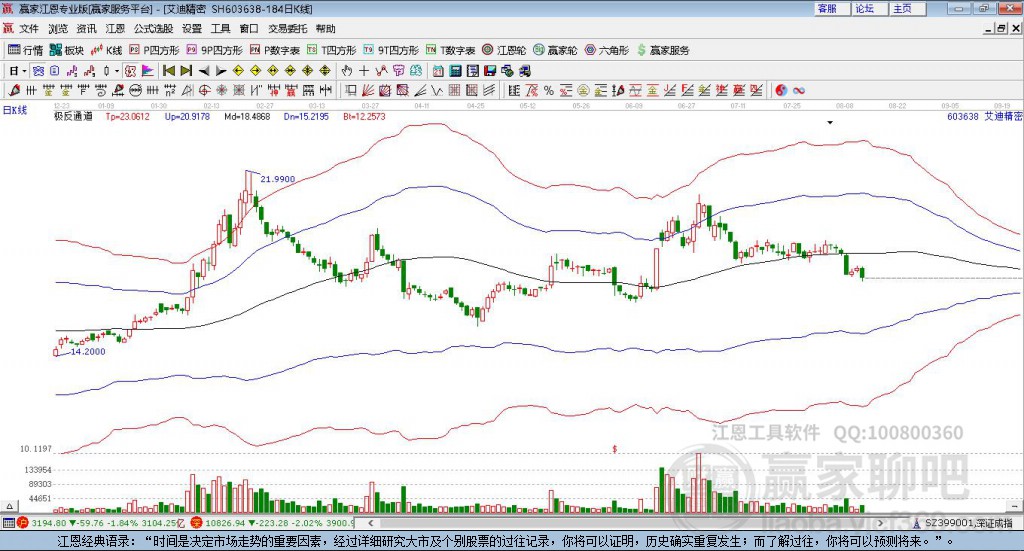Click the Bt=12.2573 indicator value
Screen dimensions: 1024x551
(364, 116)
